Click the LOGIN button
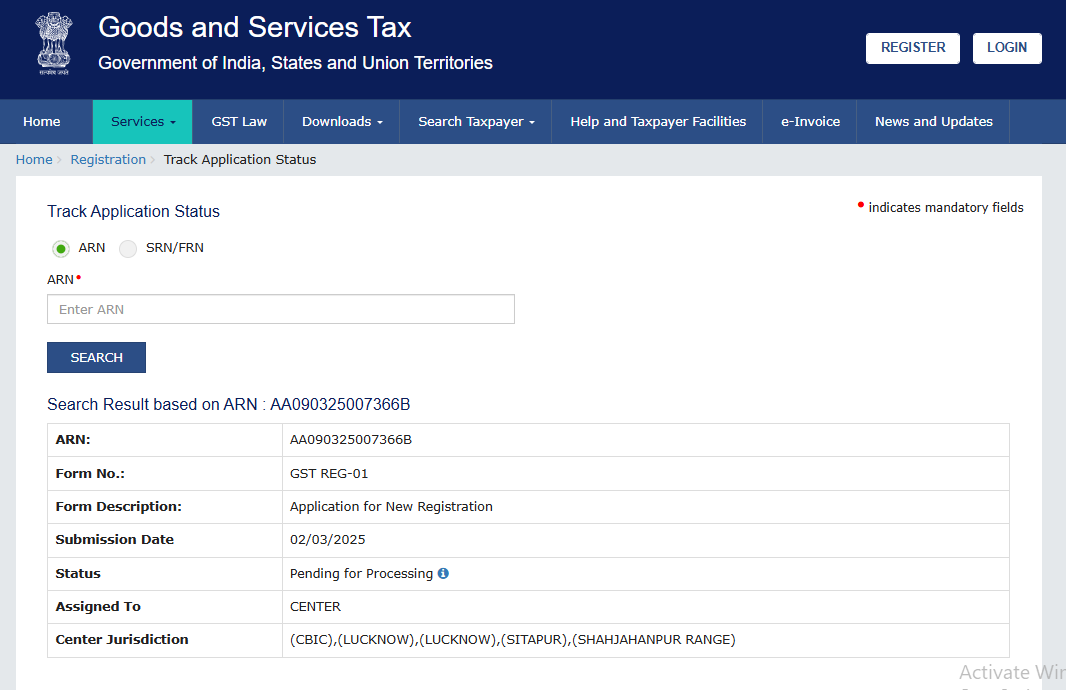 (x=1007, y=48)
